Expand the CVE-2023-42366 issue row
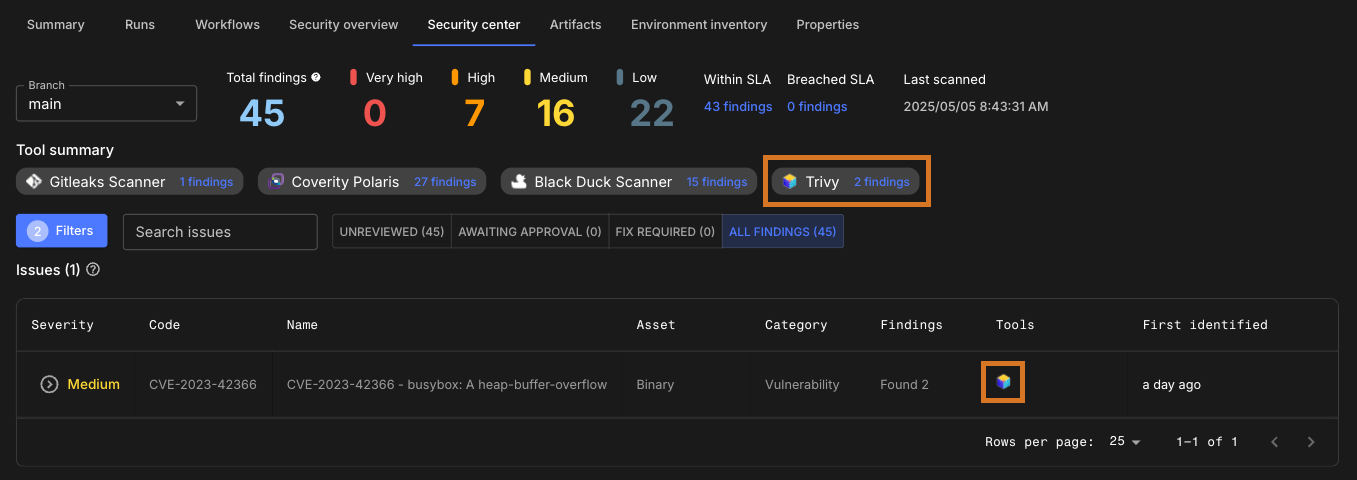This screenshot has height=480, width=1357. tap(49, 384)
